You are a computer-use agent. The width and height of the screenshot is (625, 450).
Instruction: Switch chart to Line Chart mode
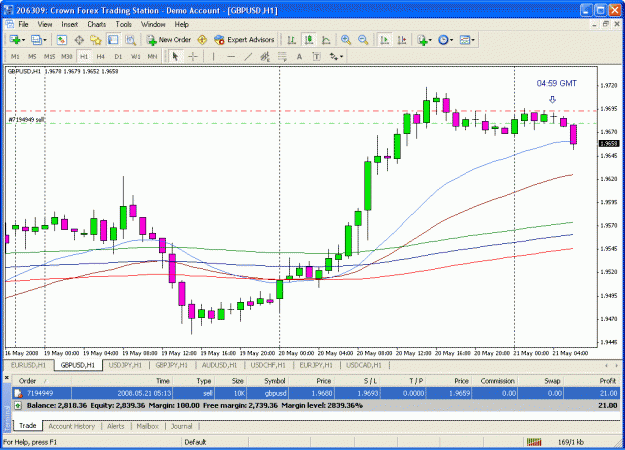(326, 40)
